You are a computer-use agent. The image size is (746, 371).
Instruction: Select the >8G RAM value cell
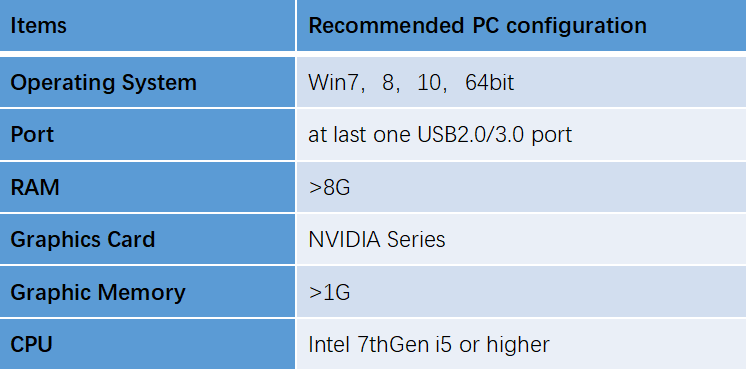pos(521,187)
